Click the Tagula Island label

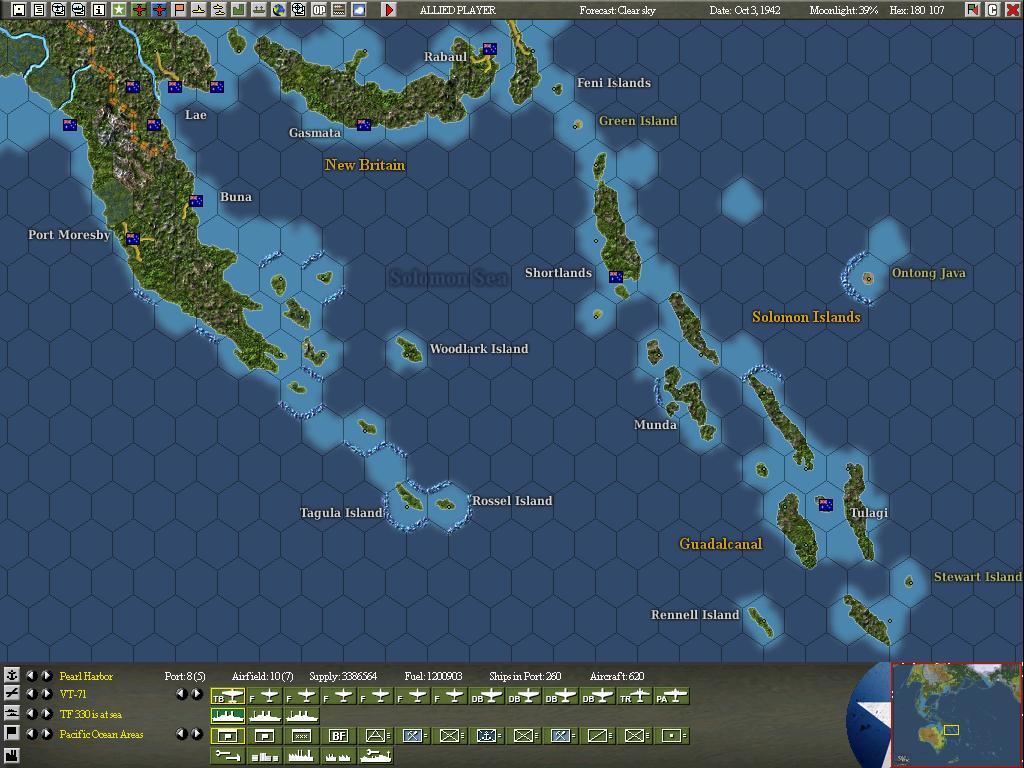click(341, 513)
